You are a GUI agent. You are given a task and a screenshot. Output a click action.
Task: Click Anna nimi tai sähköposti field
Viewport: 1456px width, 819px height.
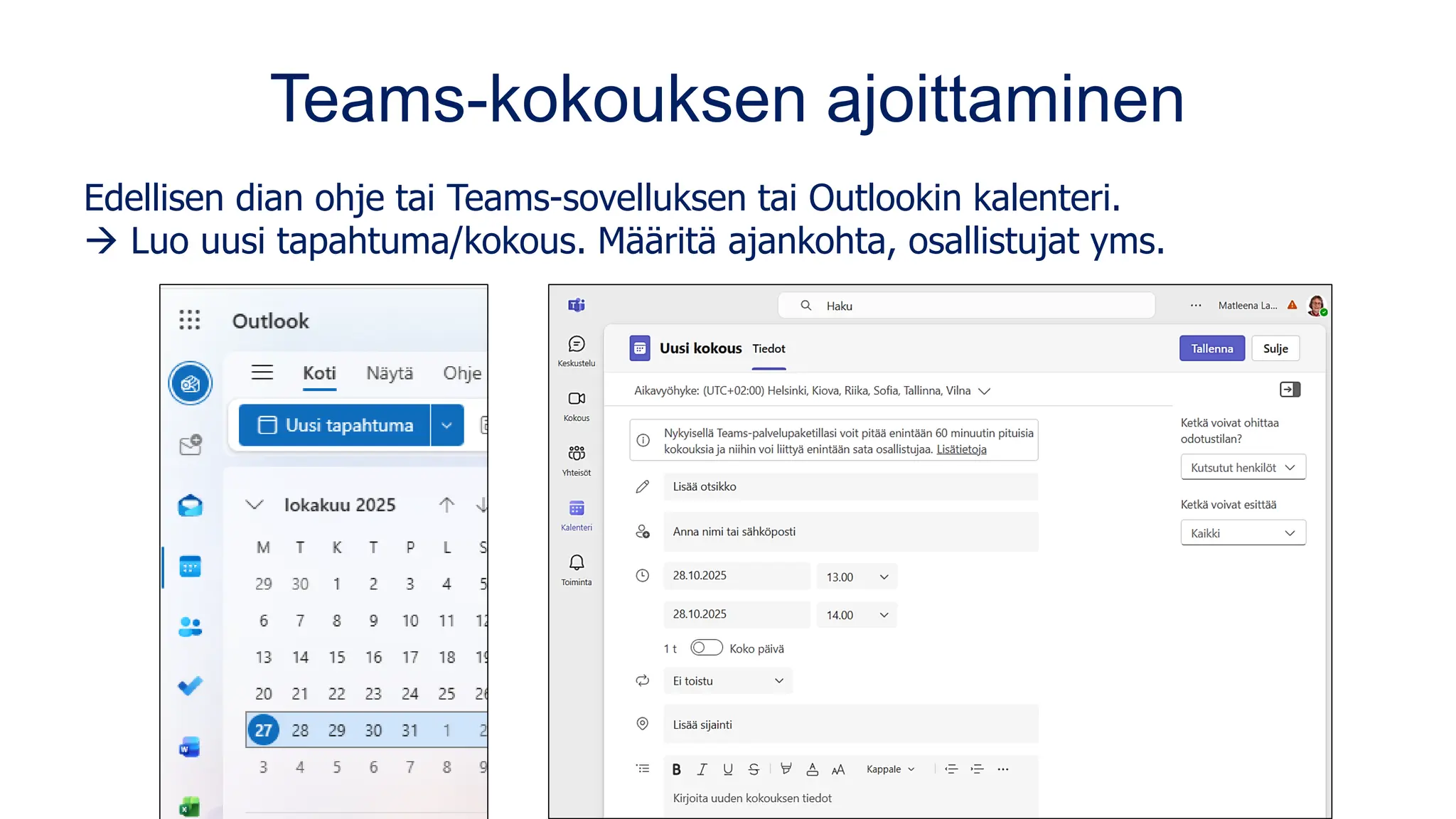(x=850, y=532)
